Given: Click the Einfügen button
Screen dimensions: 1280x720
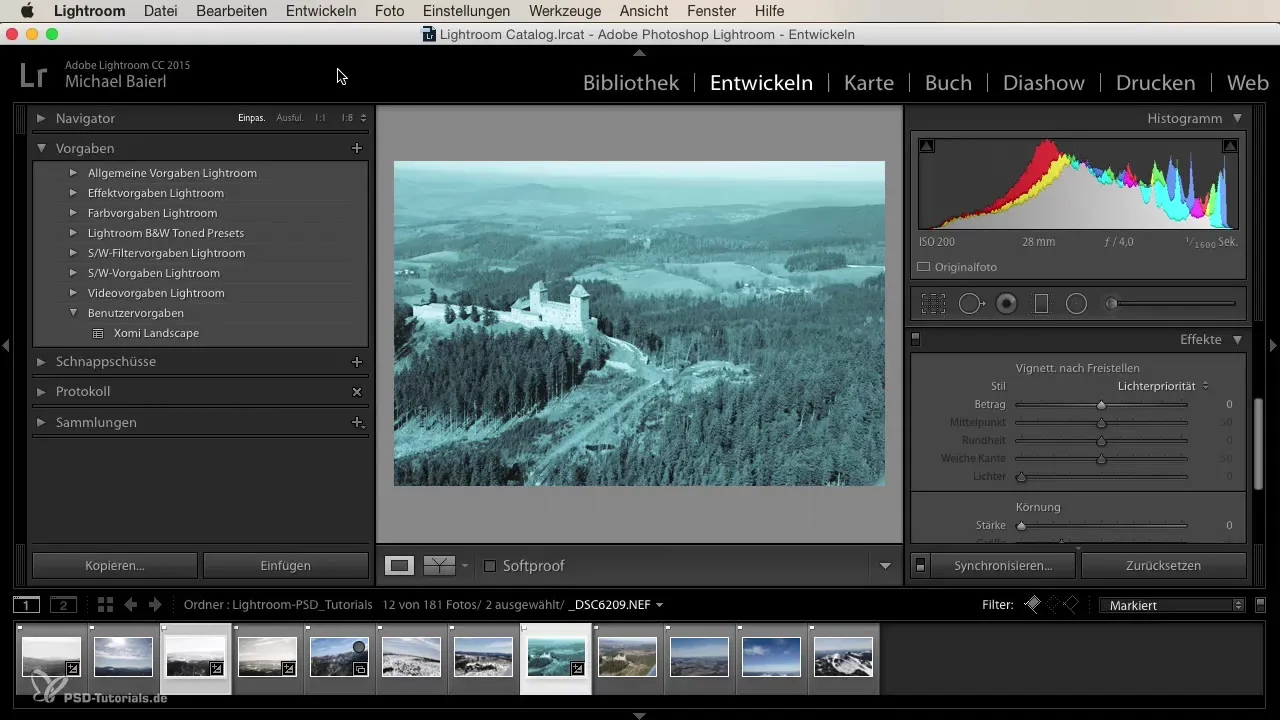Looking at the screenshot, I should pyautogui.click(x=286, y=565).
